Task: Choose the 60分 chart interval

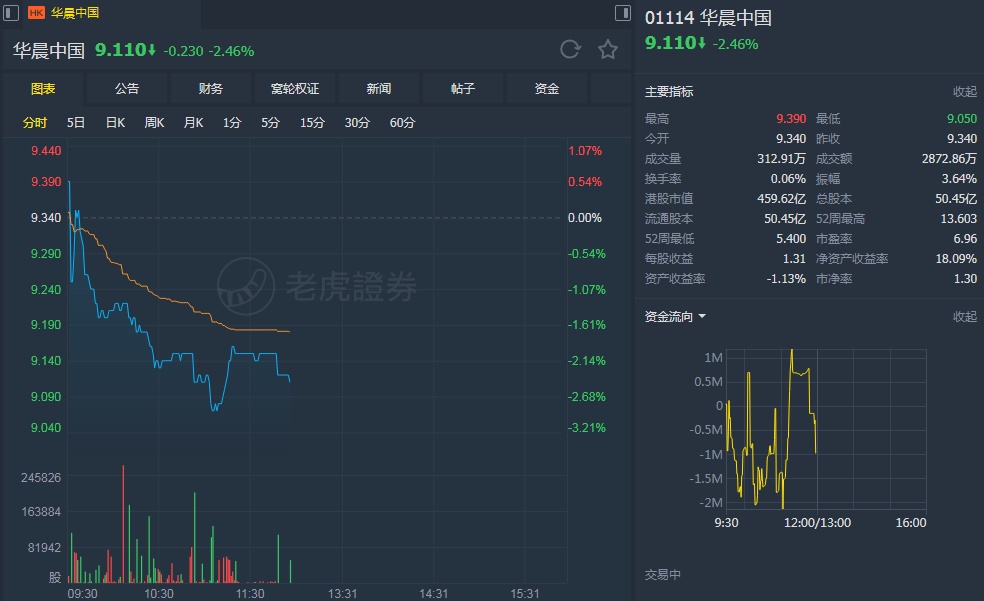Action: point(402,123)
